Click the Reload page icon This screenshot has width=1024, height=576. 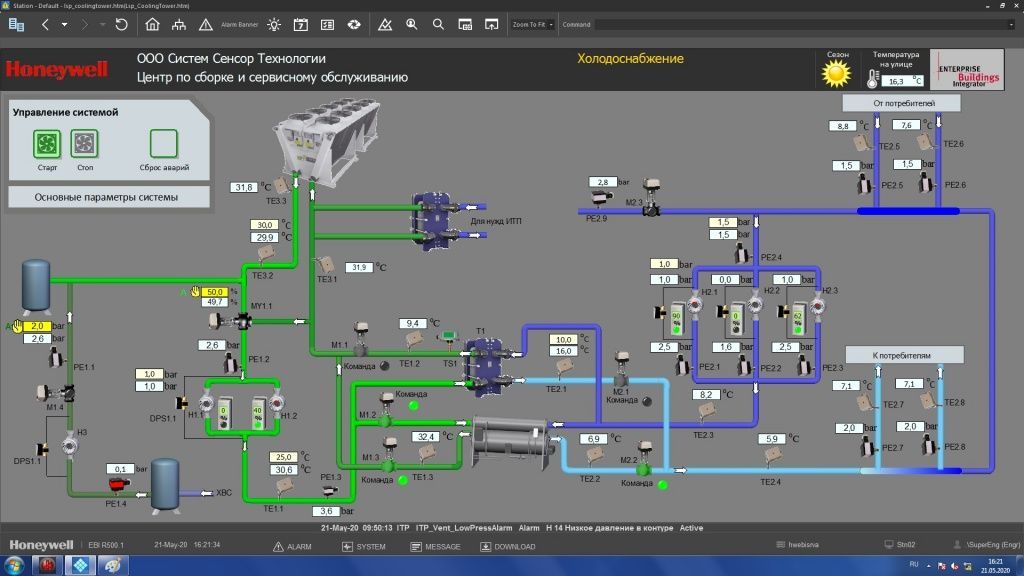point(121,24)
